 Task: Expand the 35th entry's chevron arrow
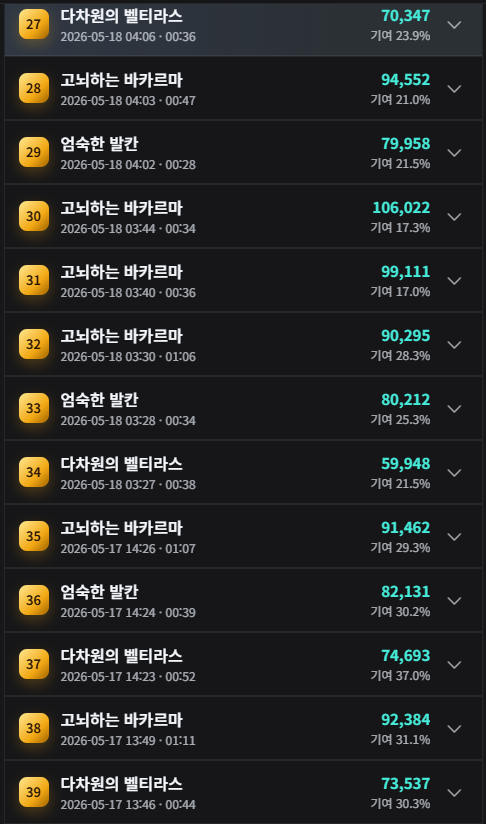click(454, 537)
